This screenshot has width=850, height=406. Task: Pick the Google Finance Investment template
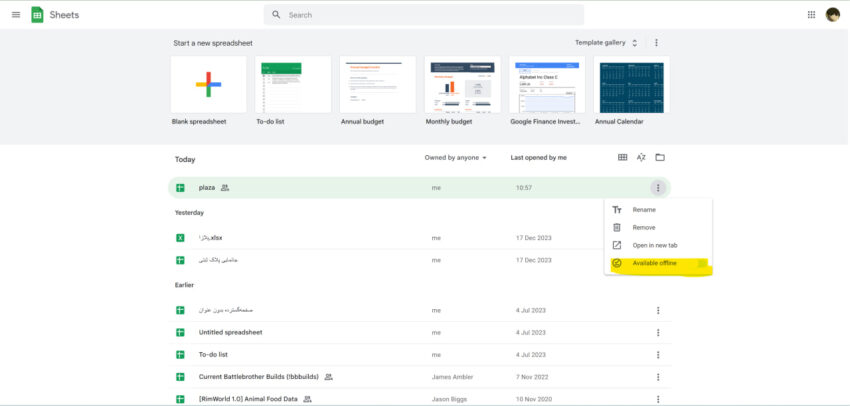547,85
